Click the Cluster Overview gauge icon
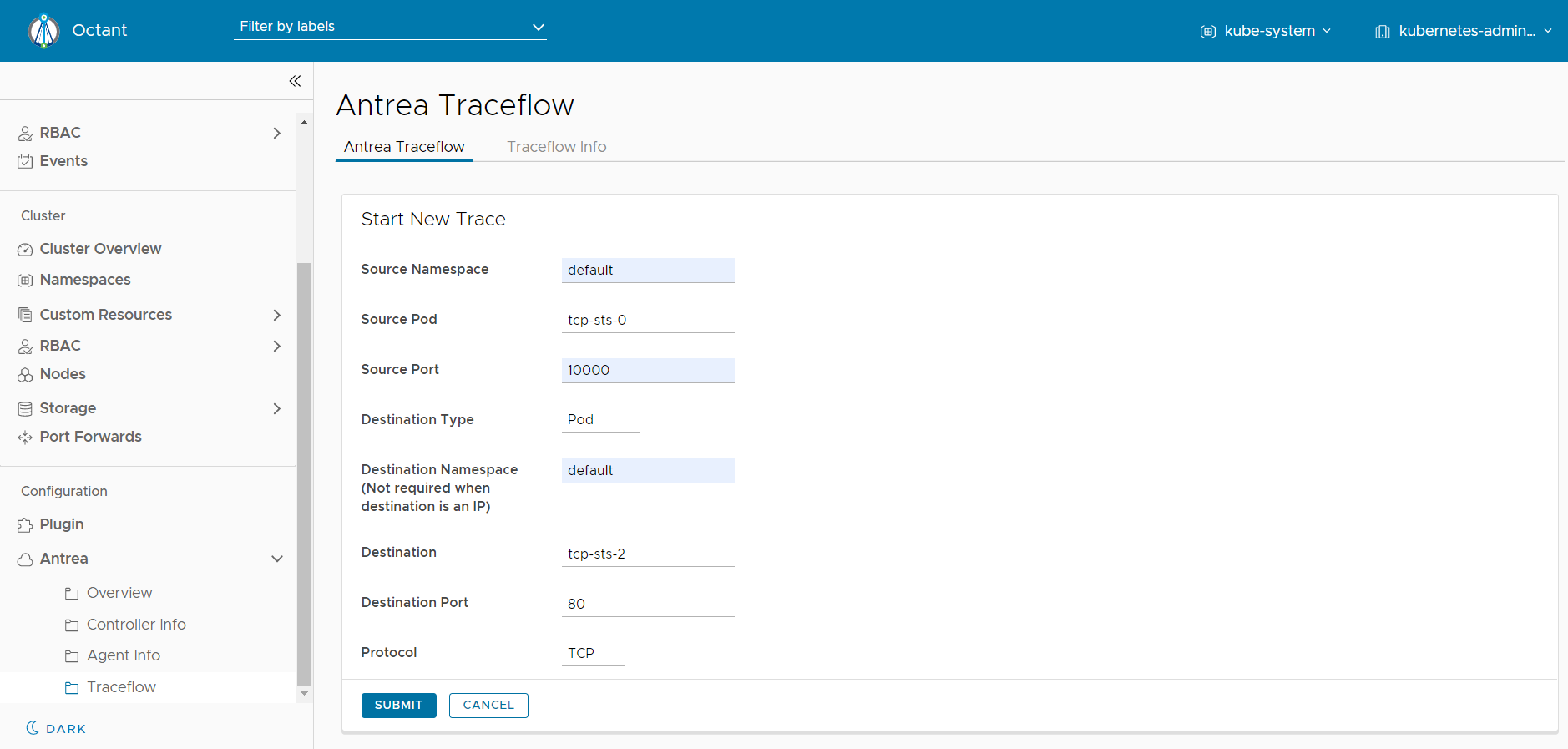Screen dimensions: 1568x749 pyautogui.click(x=25, y=249)
